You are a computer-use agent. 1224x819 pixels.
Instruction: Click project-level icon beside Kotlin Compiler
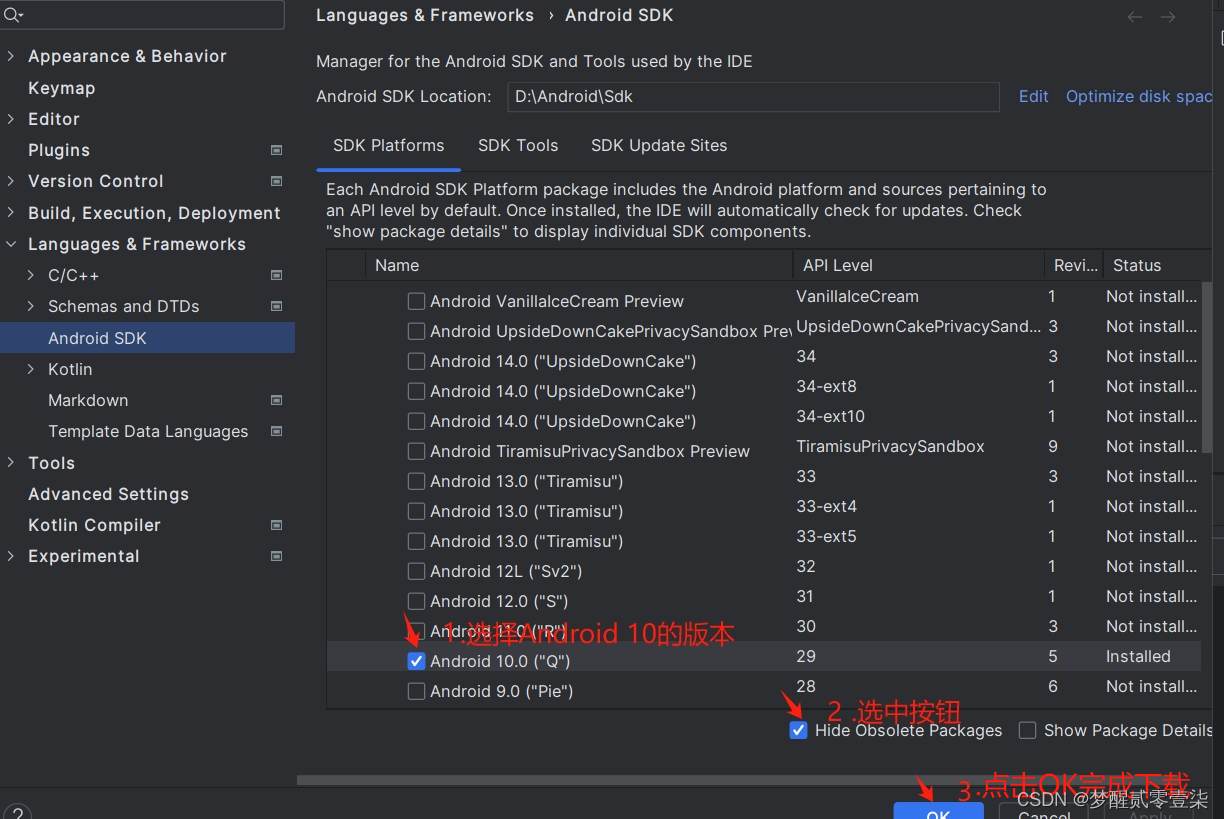point(277,525)
